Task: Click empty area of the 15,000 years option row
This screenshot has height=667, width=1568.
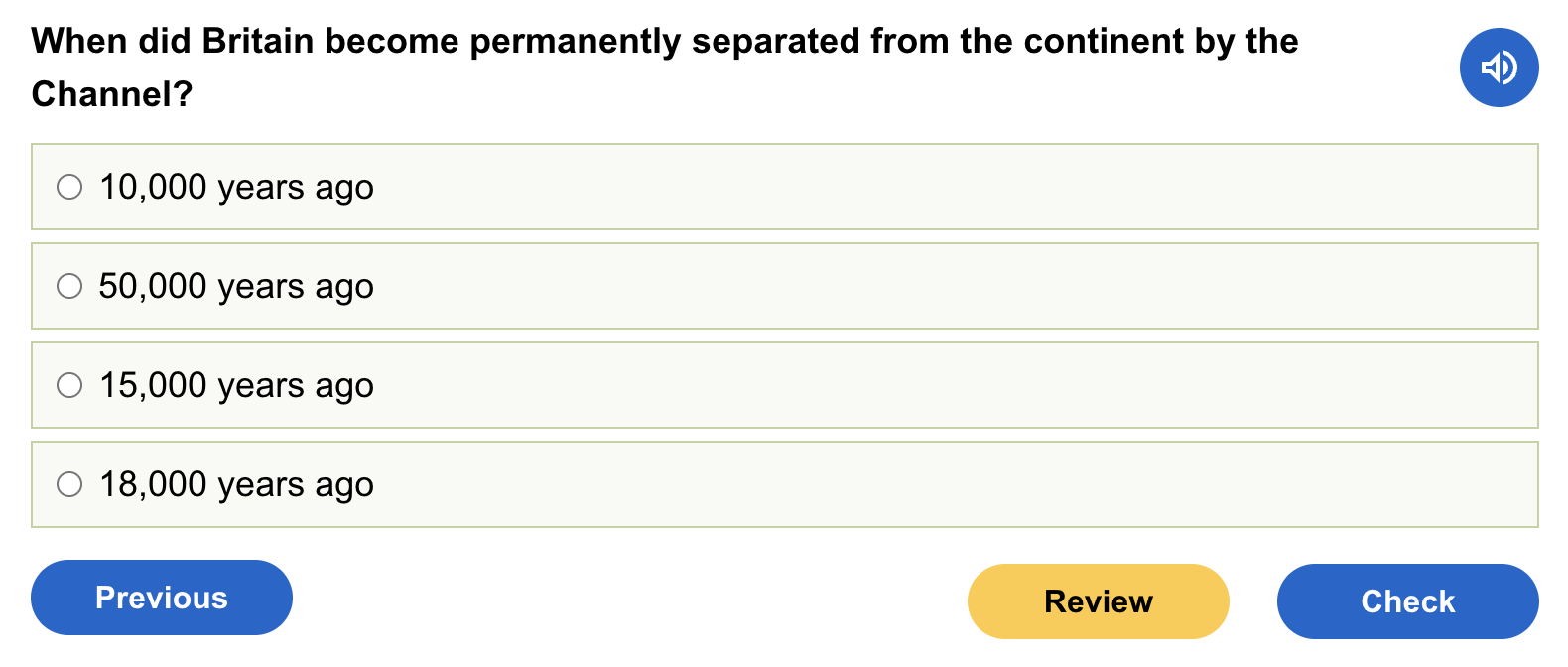Action: (943, 385)
